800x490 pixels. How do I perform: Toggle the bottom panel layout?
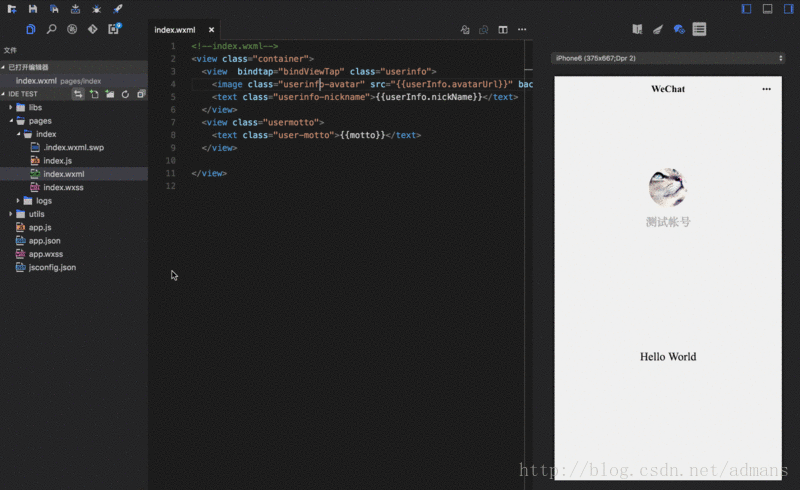767,9
